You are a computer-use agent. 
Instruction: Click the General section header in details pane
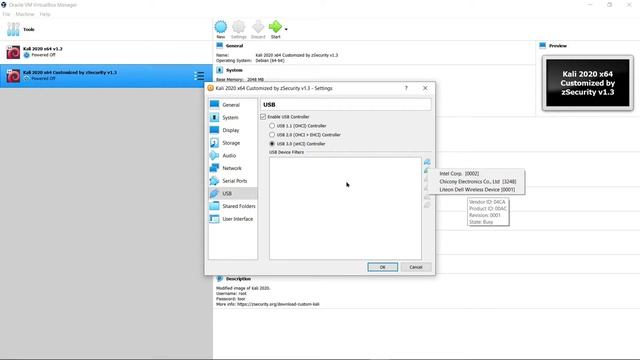[234, 46]
